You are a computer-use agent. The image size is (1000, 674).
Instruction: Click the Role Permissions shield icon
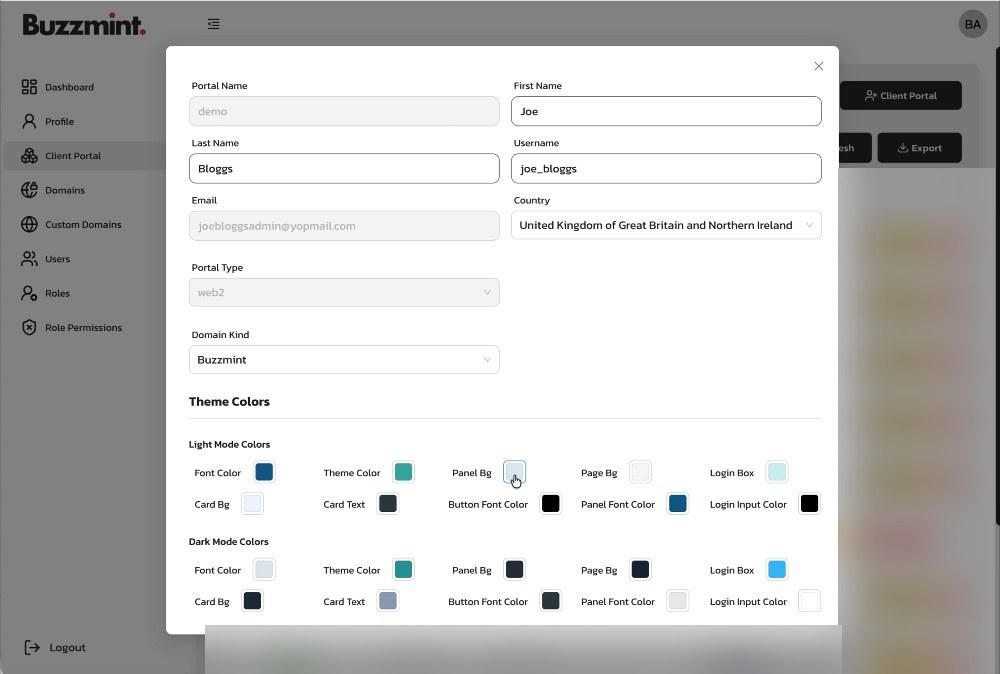pos(29,328)
